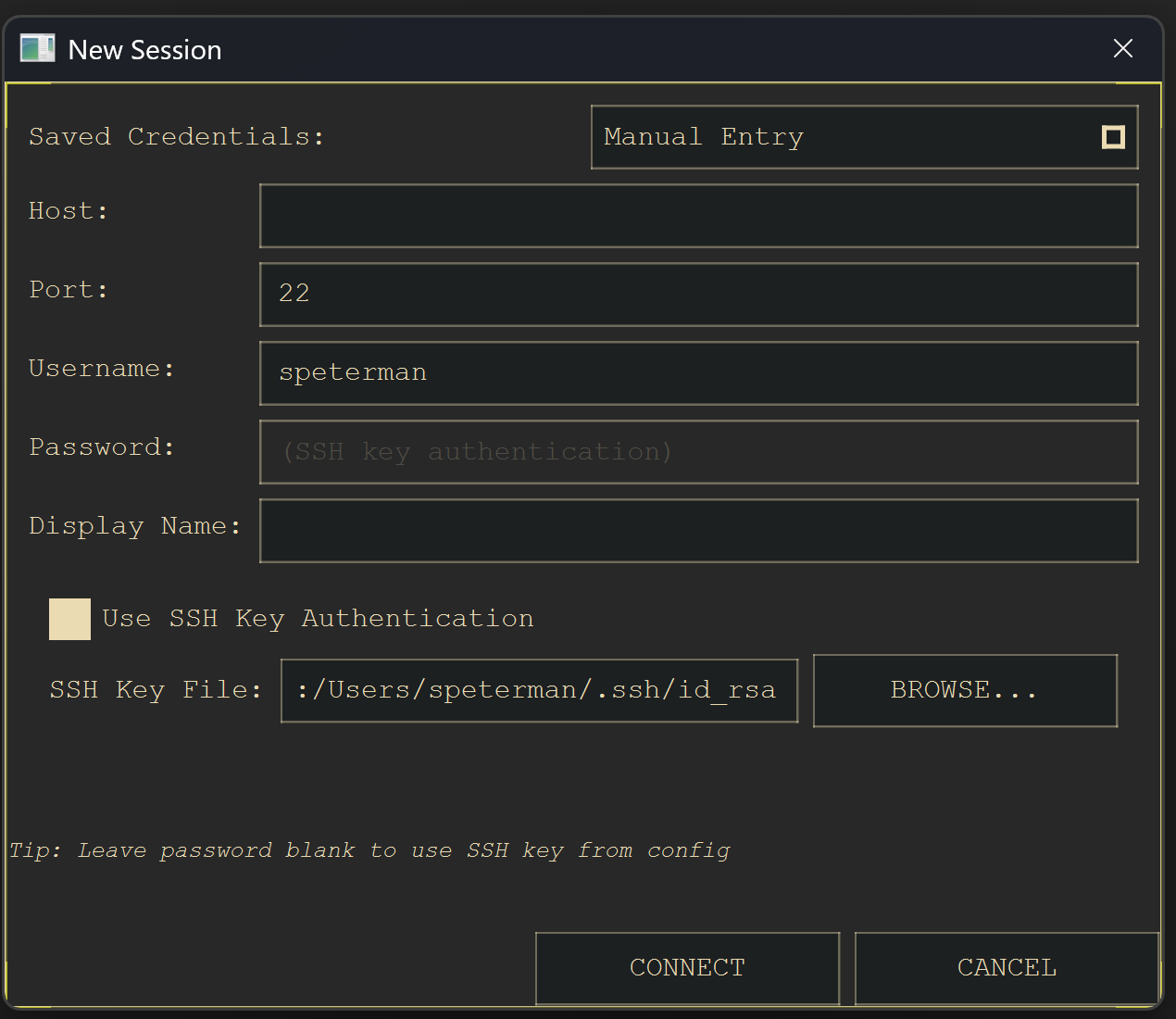The width and height of the screenshot is (1176, 1019).
Task: Click the square indicator on Manual Entry
Action: 1112,136
